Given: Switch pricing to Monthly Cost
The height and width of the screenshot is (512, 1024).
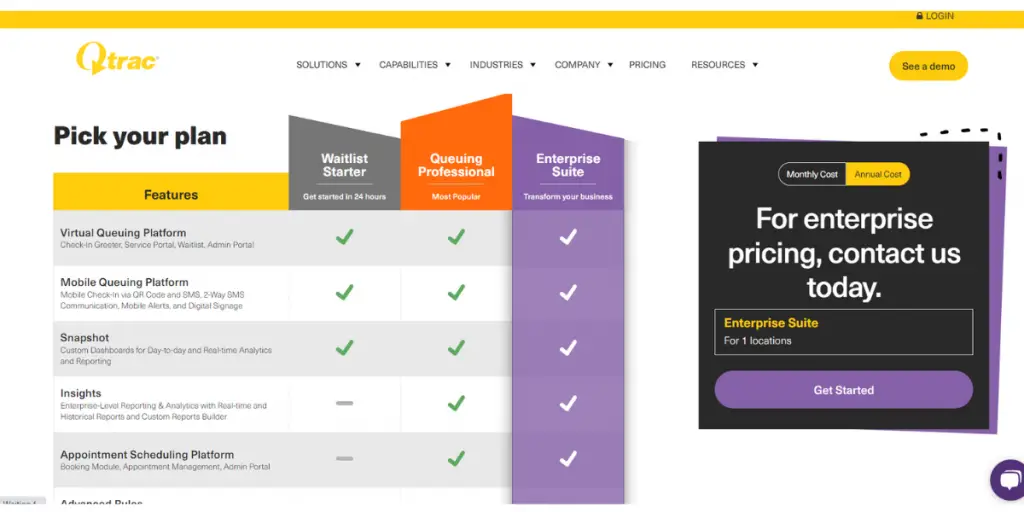Looking at the screenshot, I should (x=812, y=174).
